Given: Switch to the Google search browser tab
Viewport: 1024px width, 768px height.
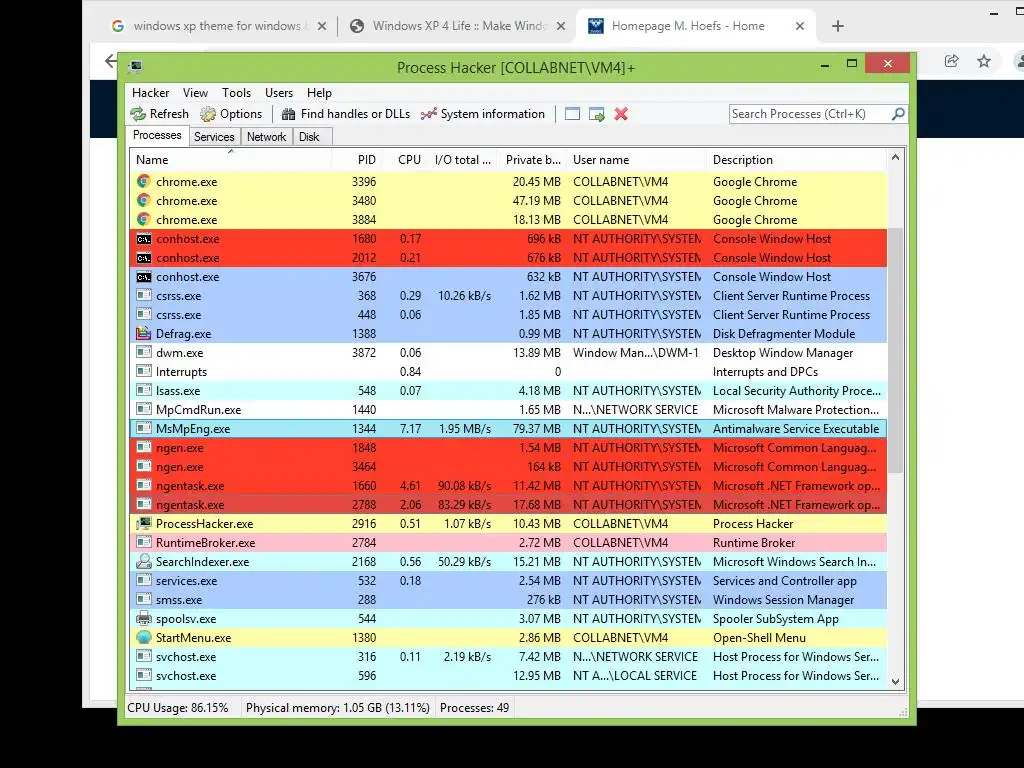Looking at the screenshot, I should pos(219,26).
